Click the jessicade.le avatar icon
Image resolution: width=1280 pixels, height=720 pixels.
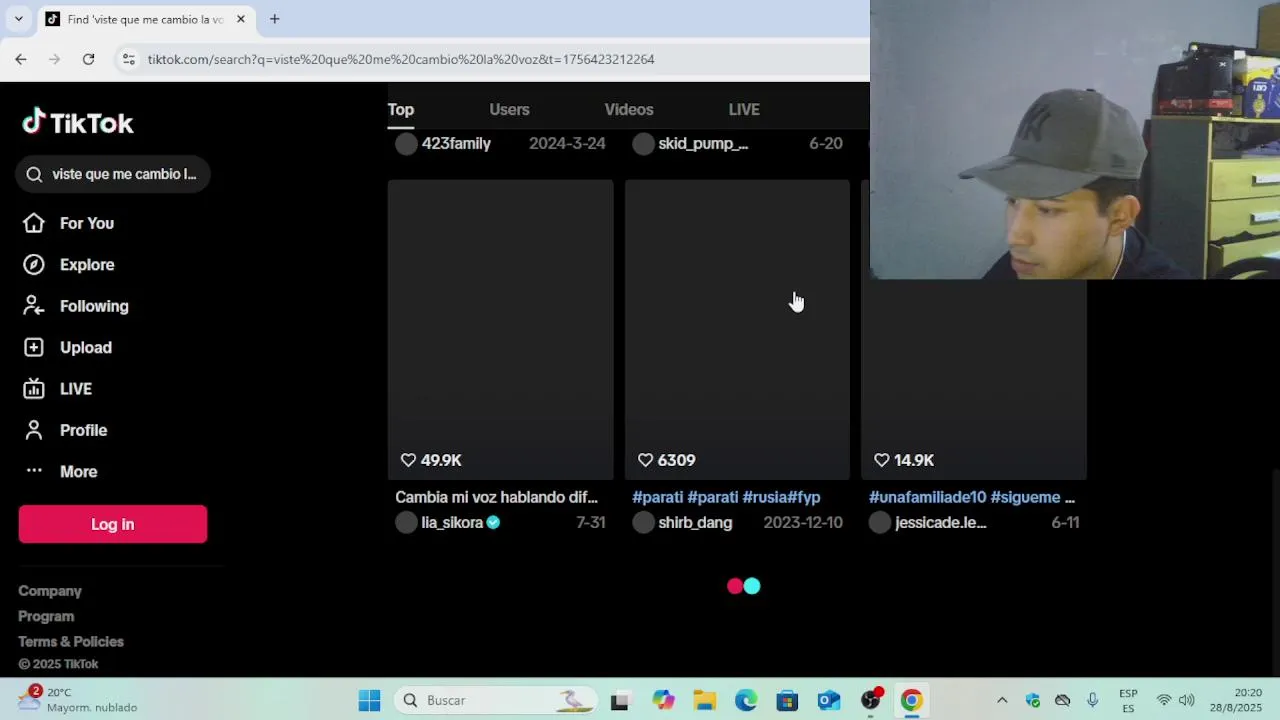click(x=880, y=522)
